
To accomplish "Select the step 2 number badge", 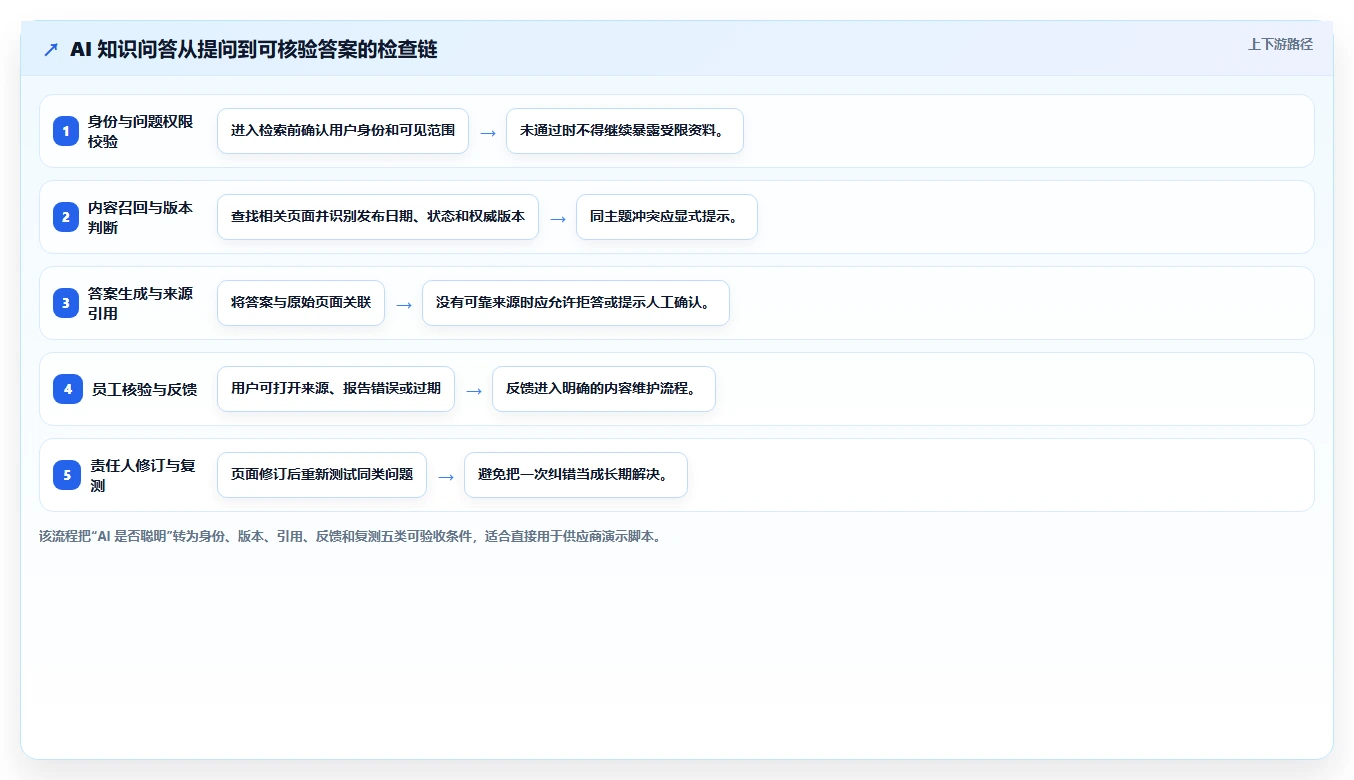I will point(66,217).
